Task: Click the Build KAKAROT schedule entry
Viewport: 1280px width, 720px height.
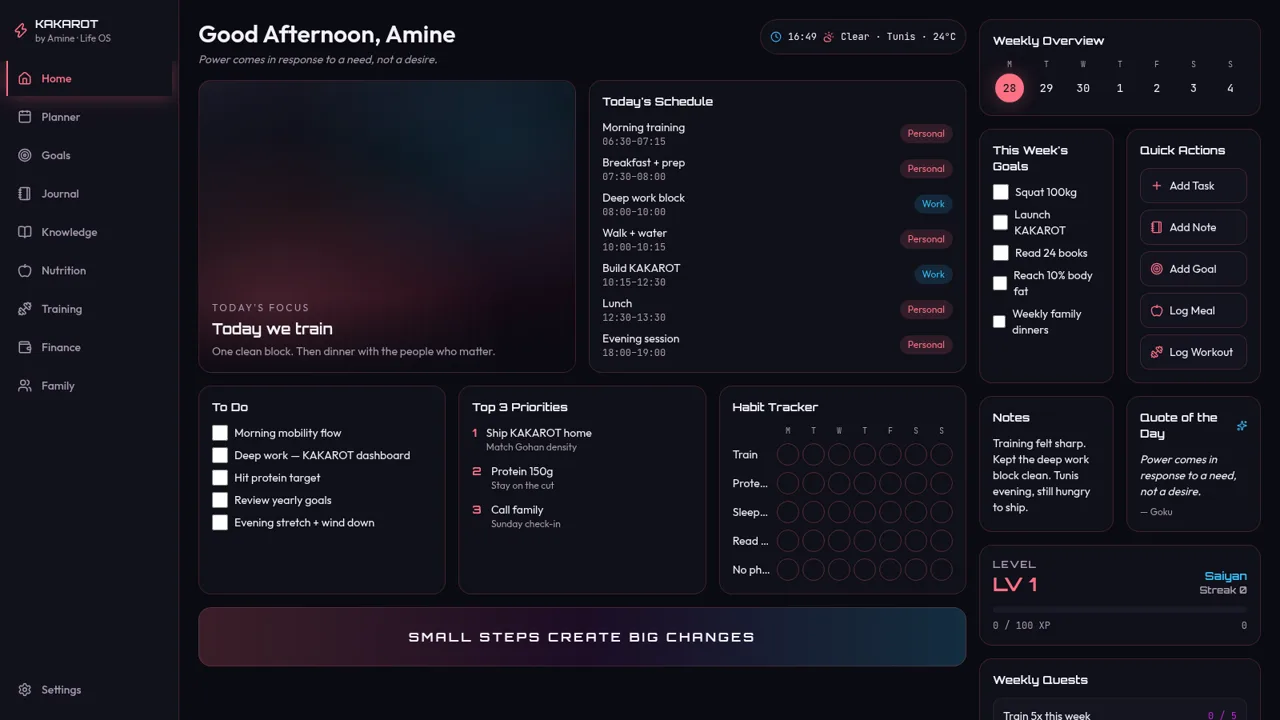Action: coord(777,274)
